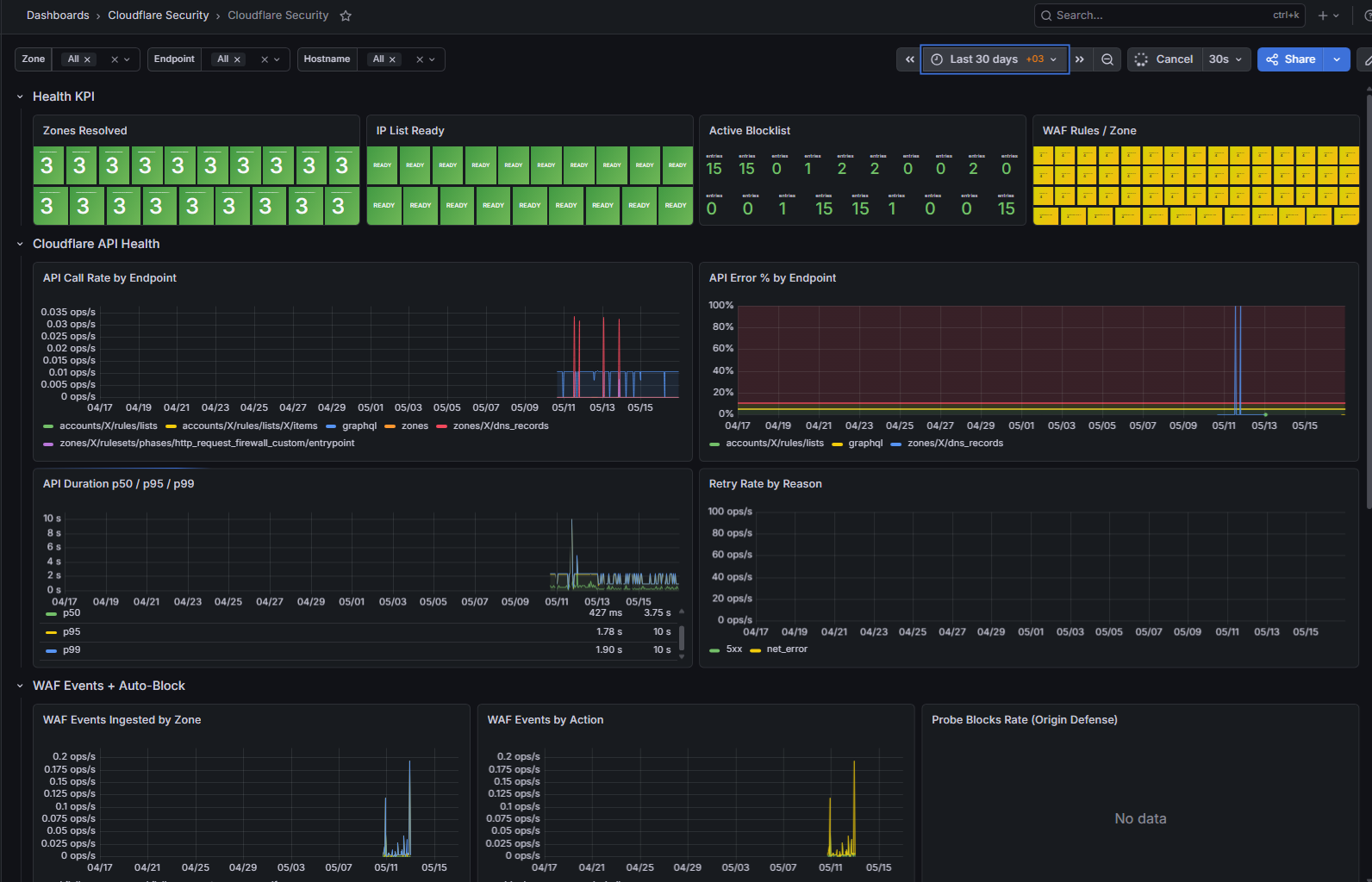Remove the All tag from Hostname filter
1372x882 pixels.
pyautogui.click(x=392, y=59)
